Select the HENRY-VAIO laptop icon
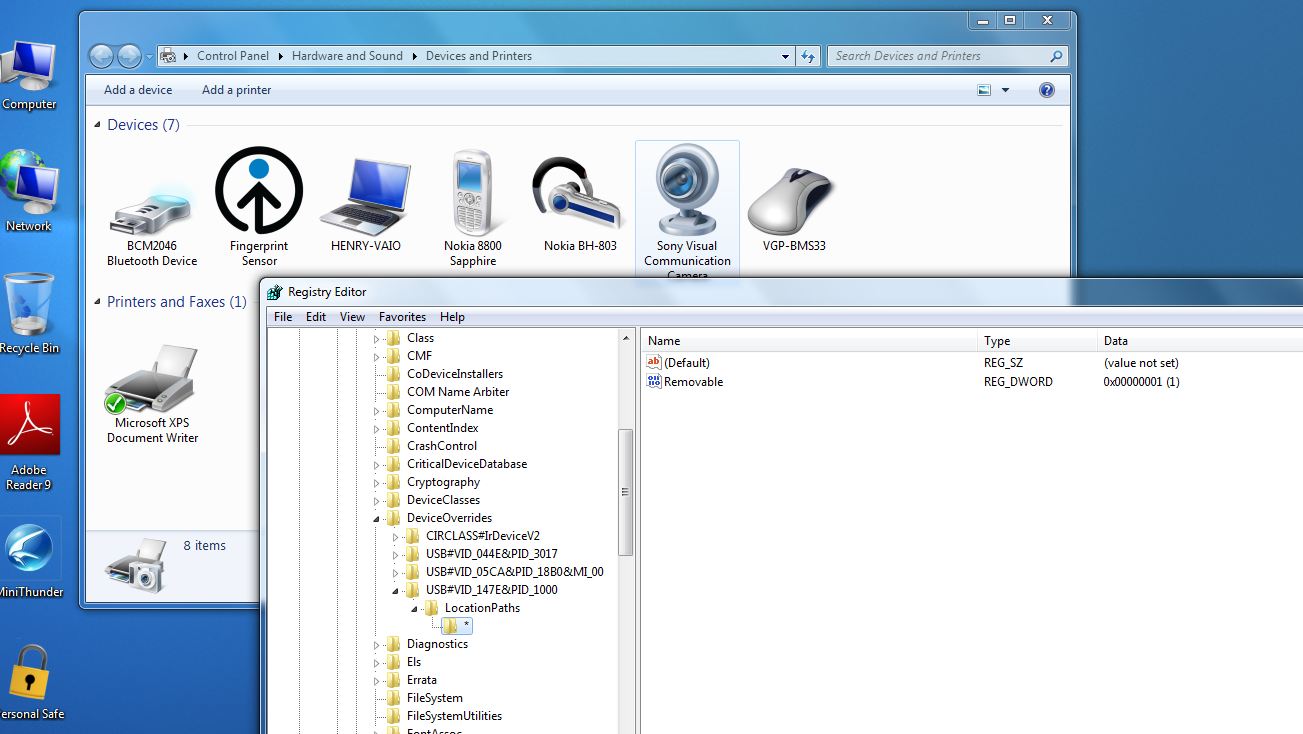This screenshot has width=1303, height=734. [365, 195]
